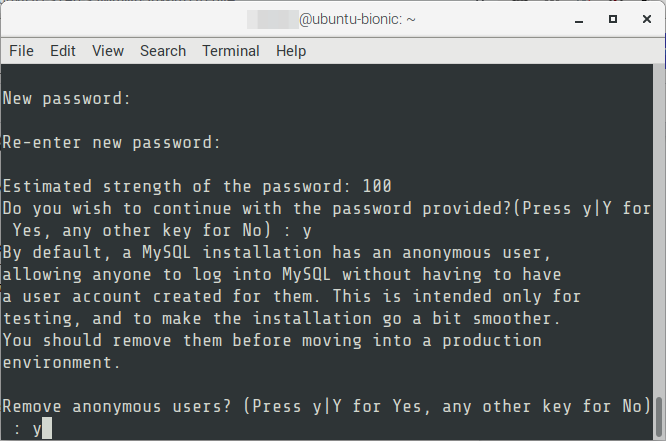
Task: Open the Help menu
Action: click(291, 51)
